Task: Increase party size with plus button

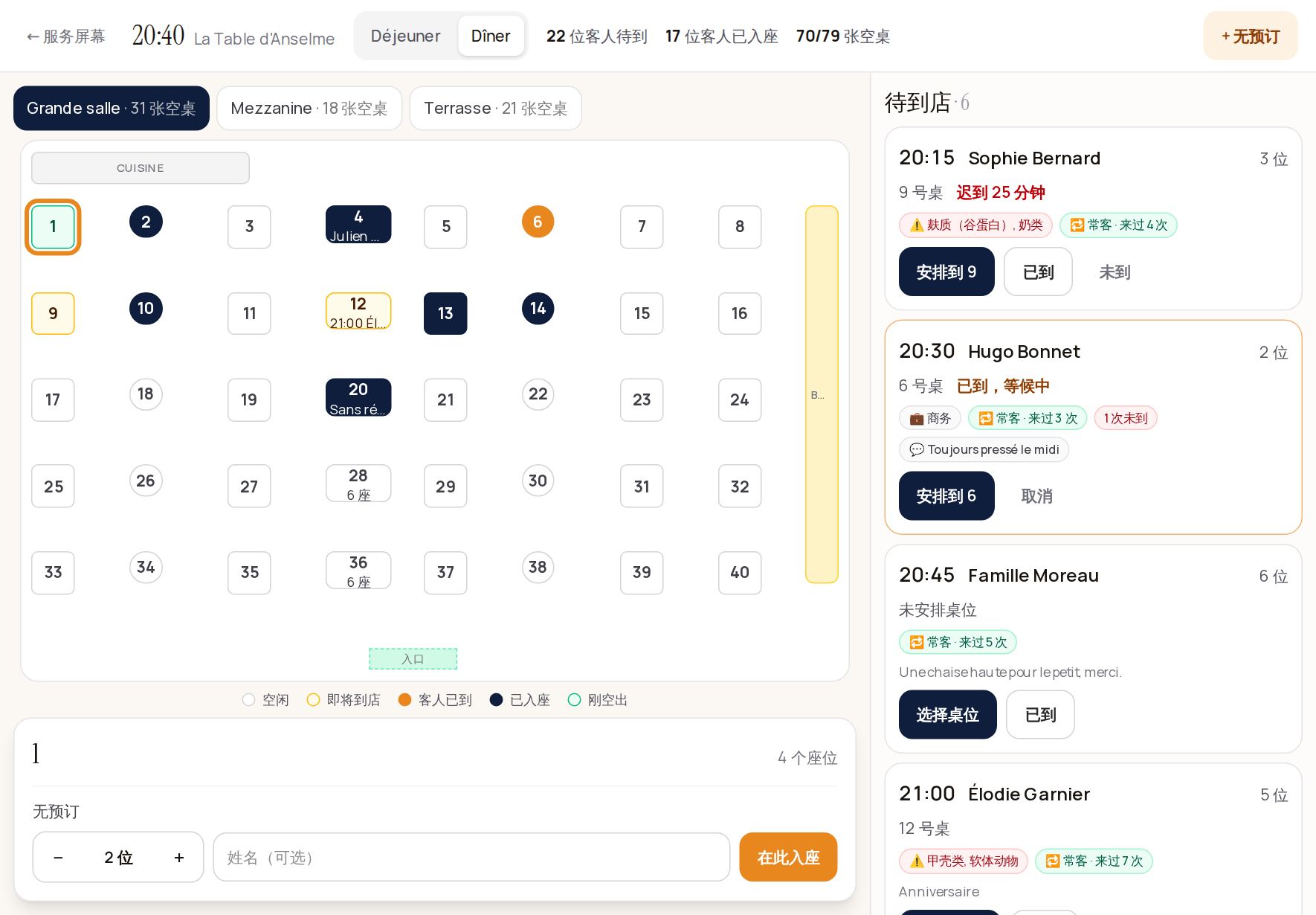Action: point(179,858)
